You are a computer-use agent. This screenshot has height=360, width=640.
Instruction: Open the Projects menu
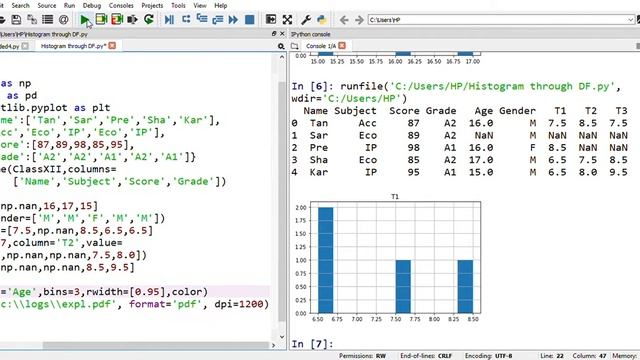click(152, 6)
